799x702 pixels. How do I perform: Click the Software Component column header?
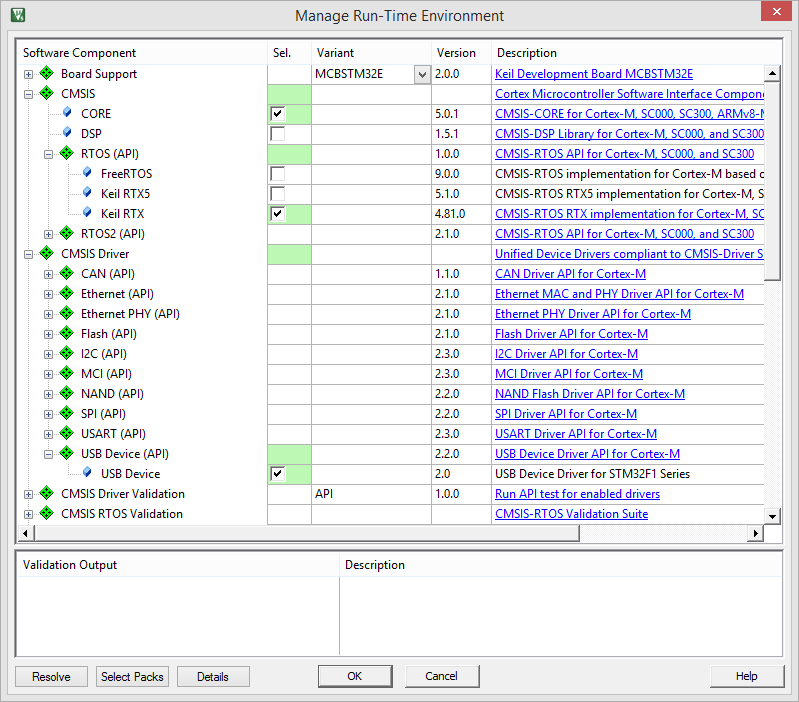(142, 53)
